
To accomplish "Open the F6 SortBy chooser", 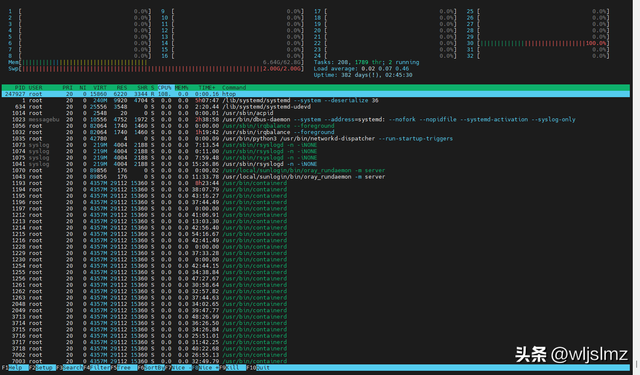I will (151, 368).
